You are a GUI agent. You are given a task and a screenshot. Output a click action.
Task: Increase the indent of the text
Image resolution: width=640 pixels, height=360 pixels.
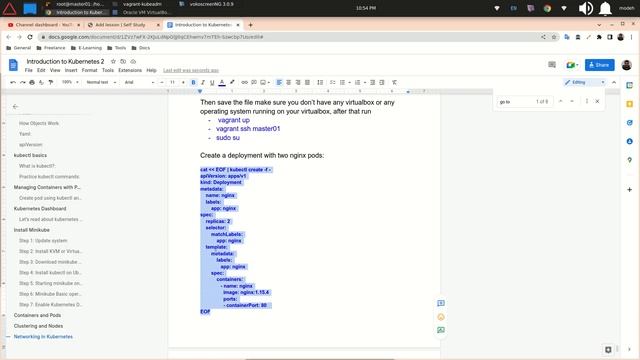pyautogui.click(x=382, y=82)
